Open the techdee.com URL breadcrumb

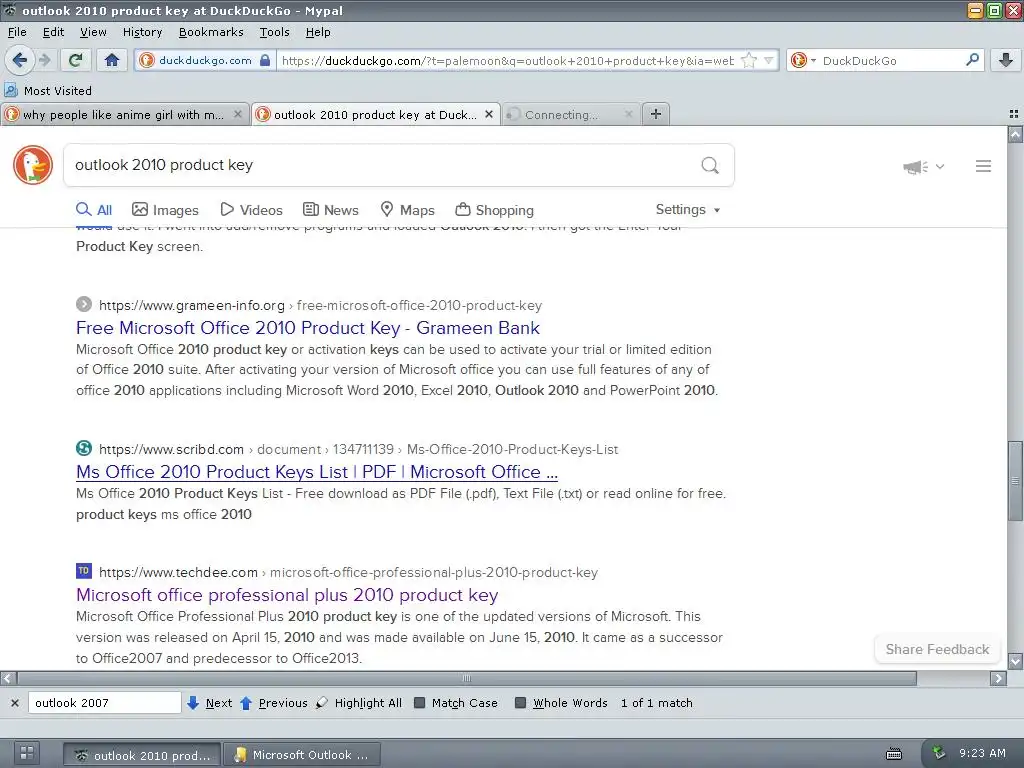(x=348, y=573)
